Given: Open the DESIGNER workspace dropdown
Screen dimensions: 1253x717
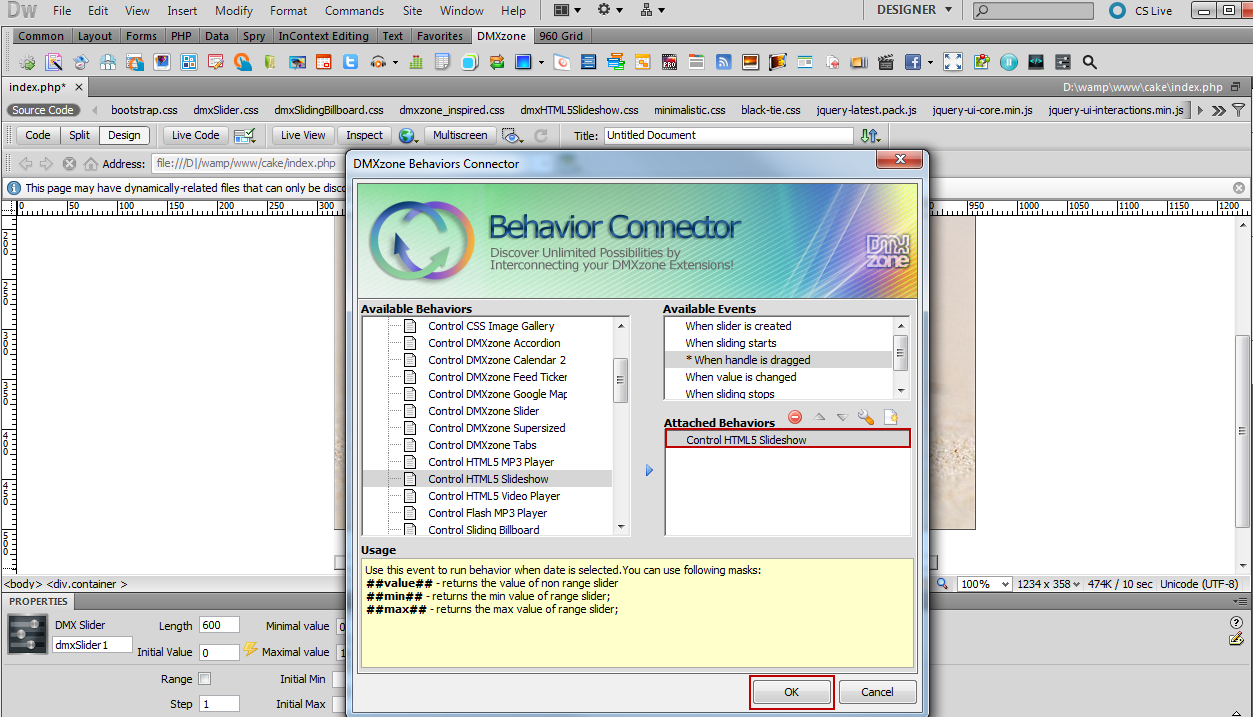Looking at the screenshot, I should (915, 10).
